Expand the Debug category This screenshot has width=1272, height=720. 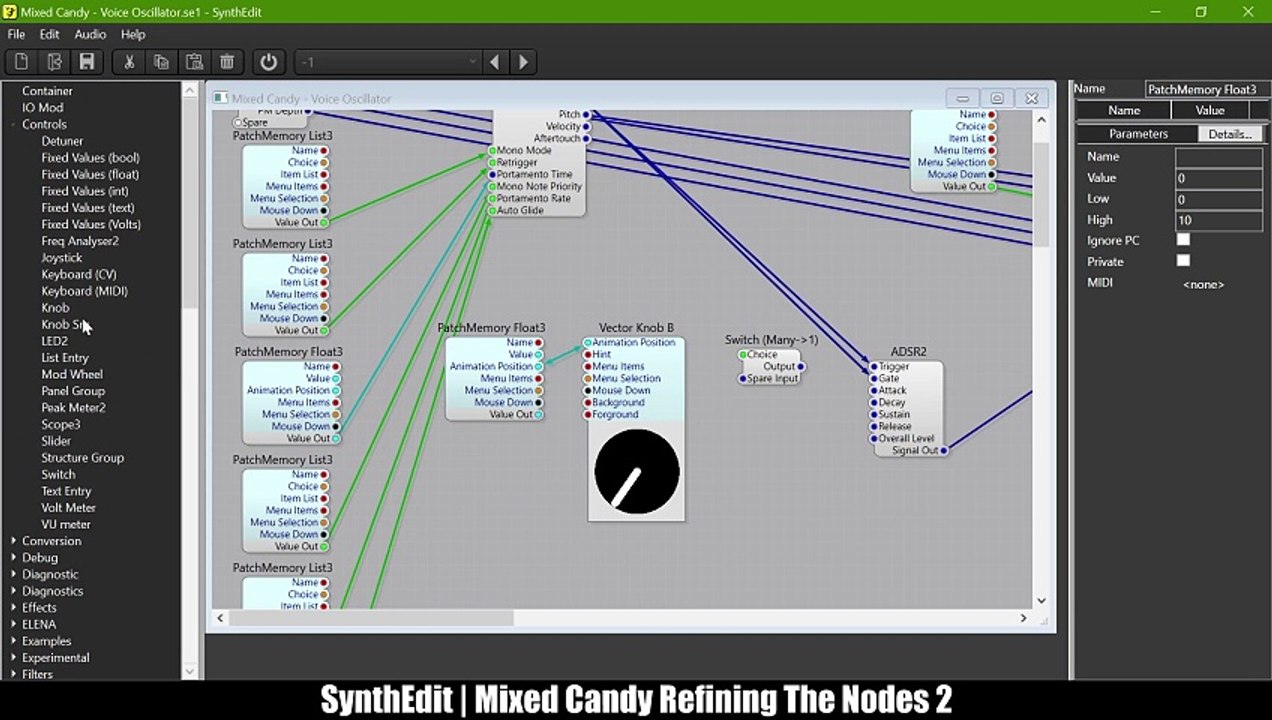coord(13,558)
